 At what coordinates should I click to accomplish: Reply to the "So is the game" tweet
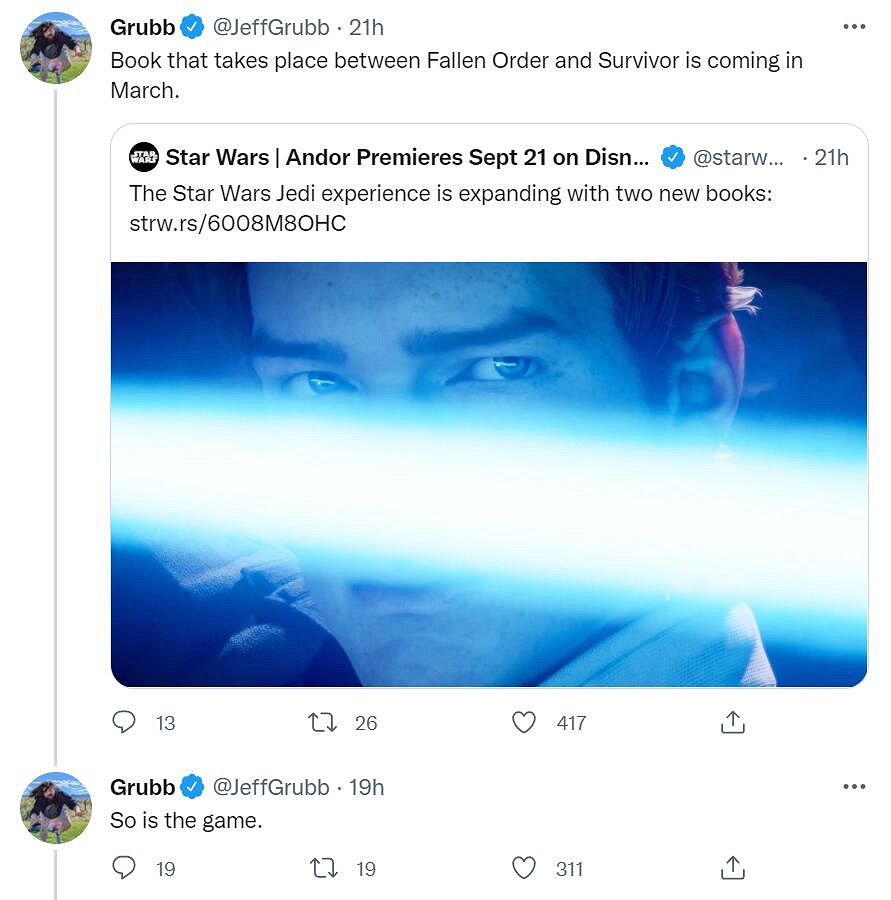click(x=124, y=868)
